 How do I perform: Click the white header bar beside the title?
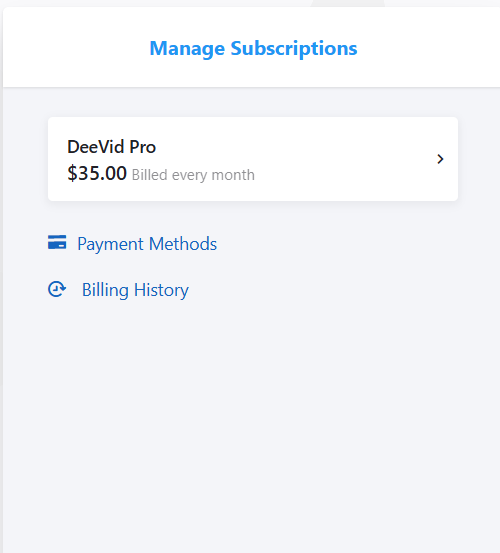(423, 48)
